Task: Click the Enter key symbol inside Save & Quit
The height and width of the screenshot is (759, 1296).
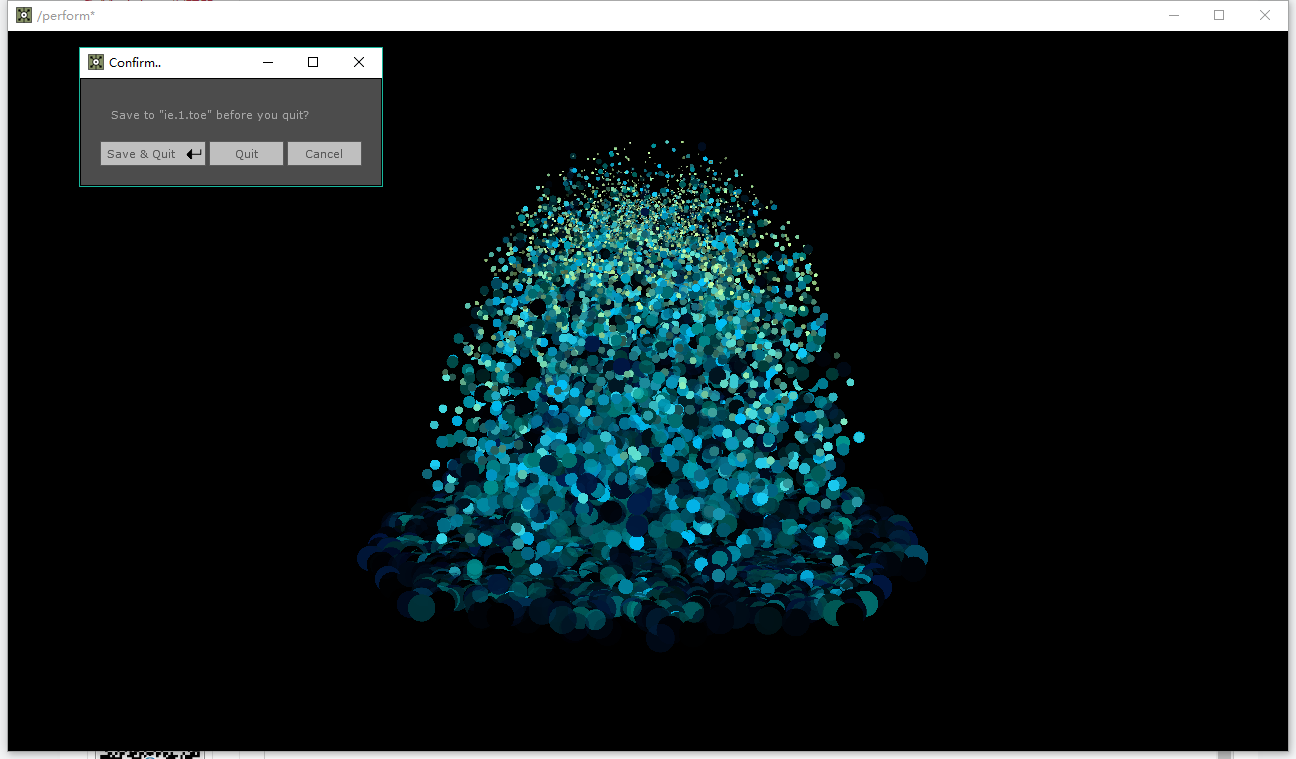Action: 194,153
